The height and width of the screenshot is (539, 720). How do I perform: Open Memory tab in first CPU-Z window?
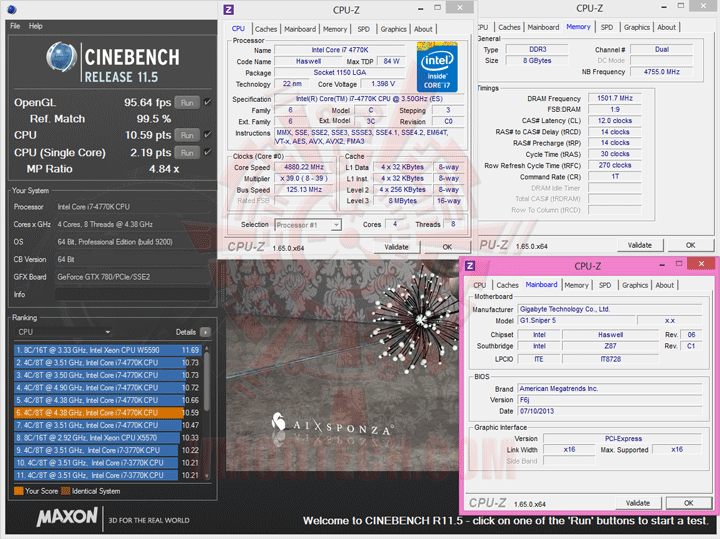point(335,29)
